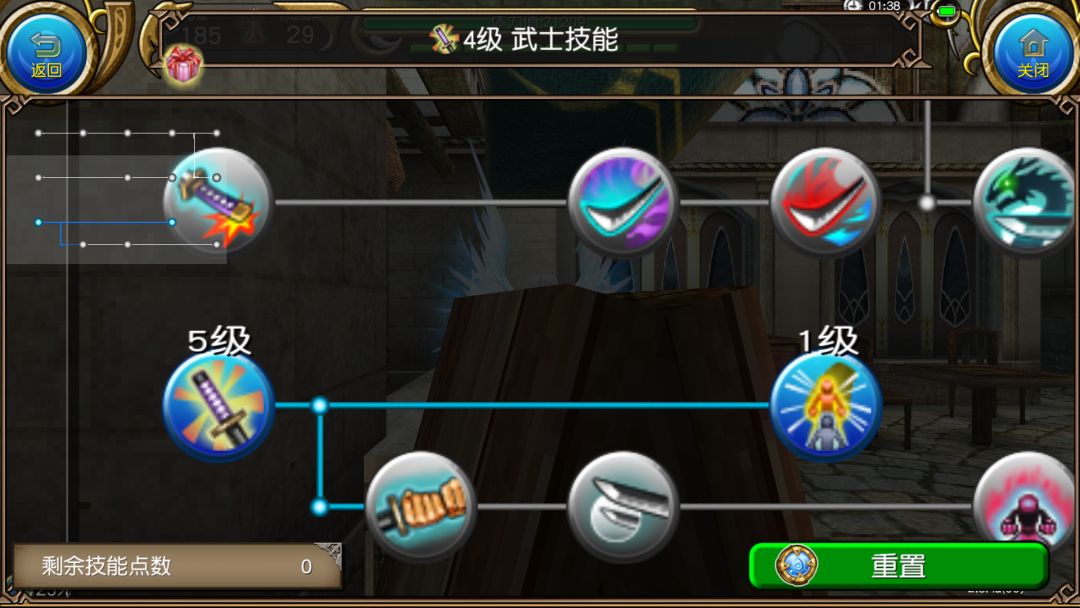Open the pink gift box
The image size is (1080, 608).
click(x=183, y=65)
